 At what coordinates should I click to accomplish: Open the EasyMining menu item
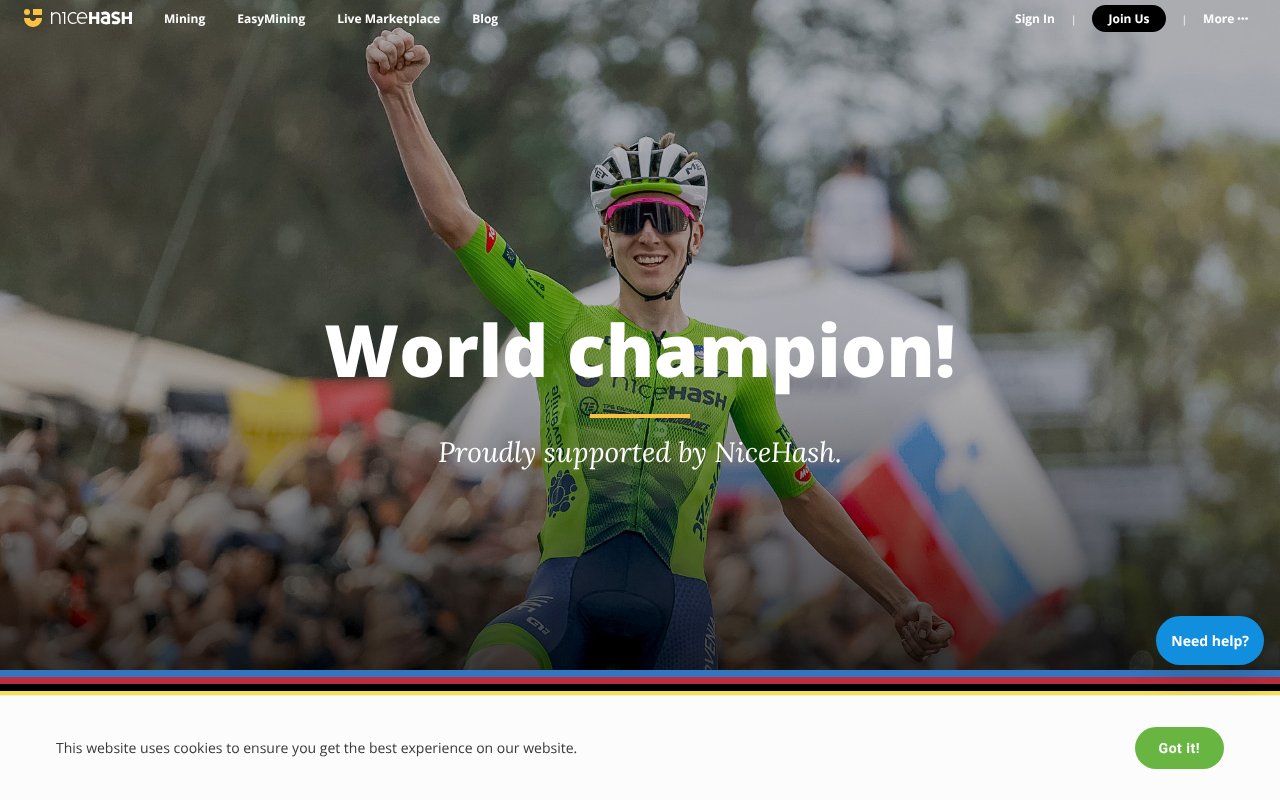pyautogui.click(x=271, y=19)
